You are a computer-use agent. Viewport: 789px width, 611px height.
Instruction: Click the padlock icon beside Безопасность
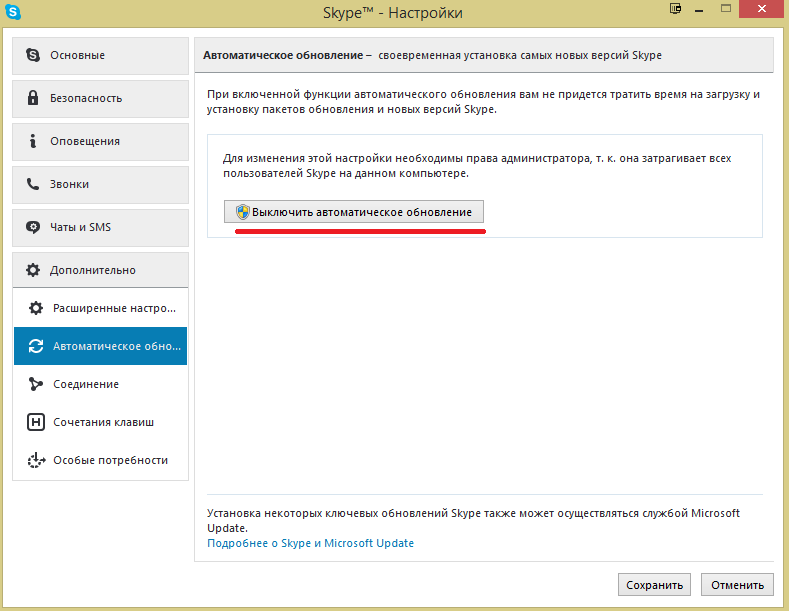[33, 98]
